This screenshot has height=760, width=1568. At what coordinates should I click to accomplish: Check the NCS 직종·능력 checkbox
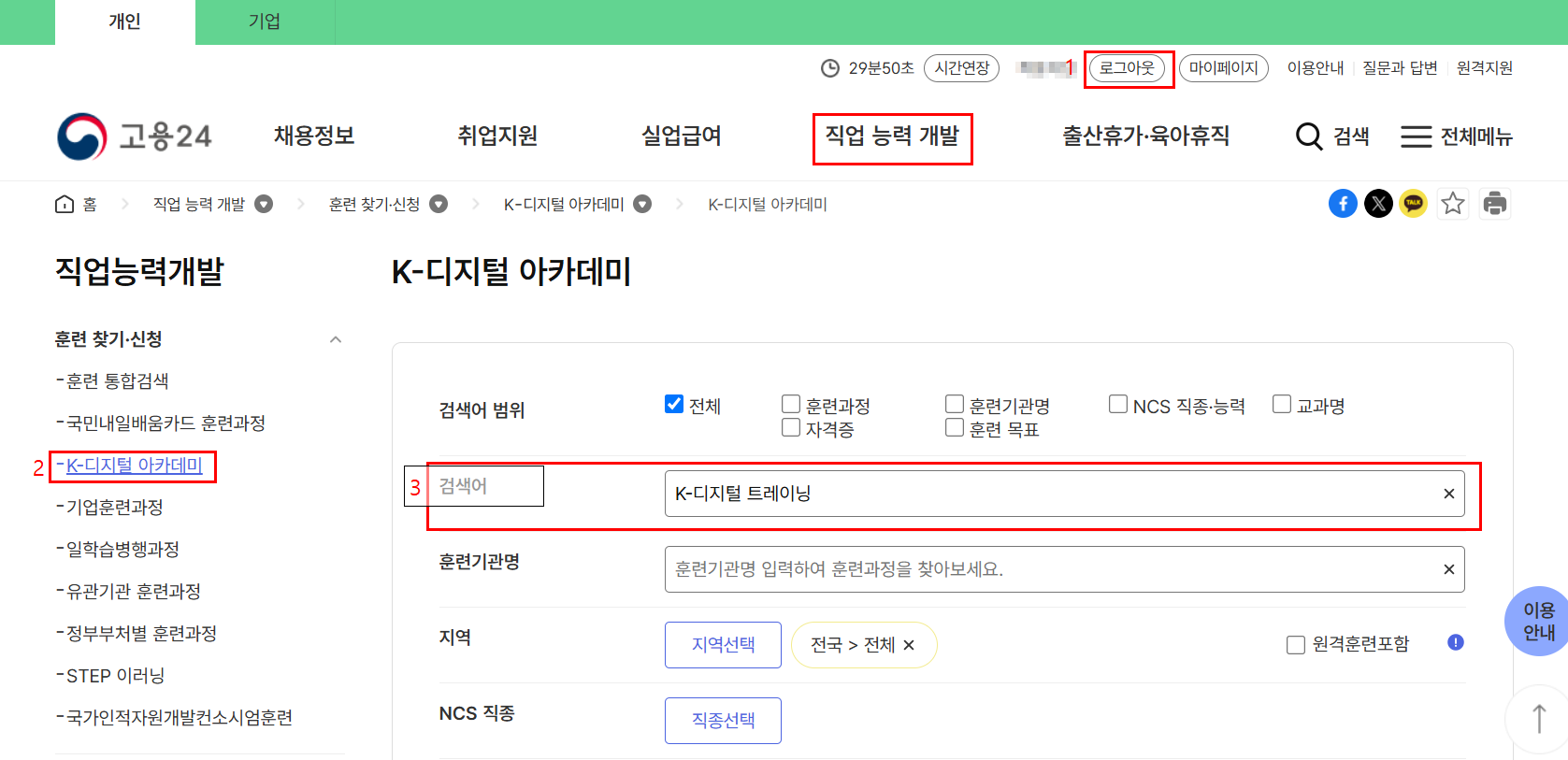[1118, 404]
